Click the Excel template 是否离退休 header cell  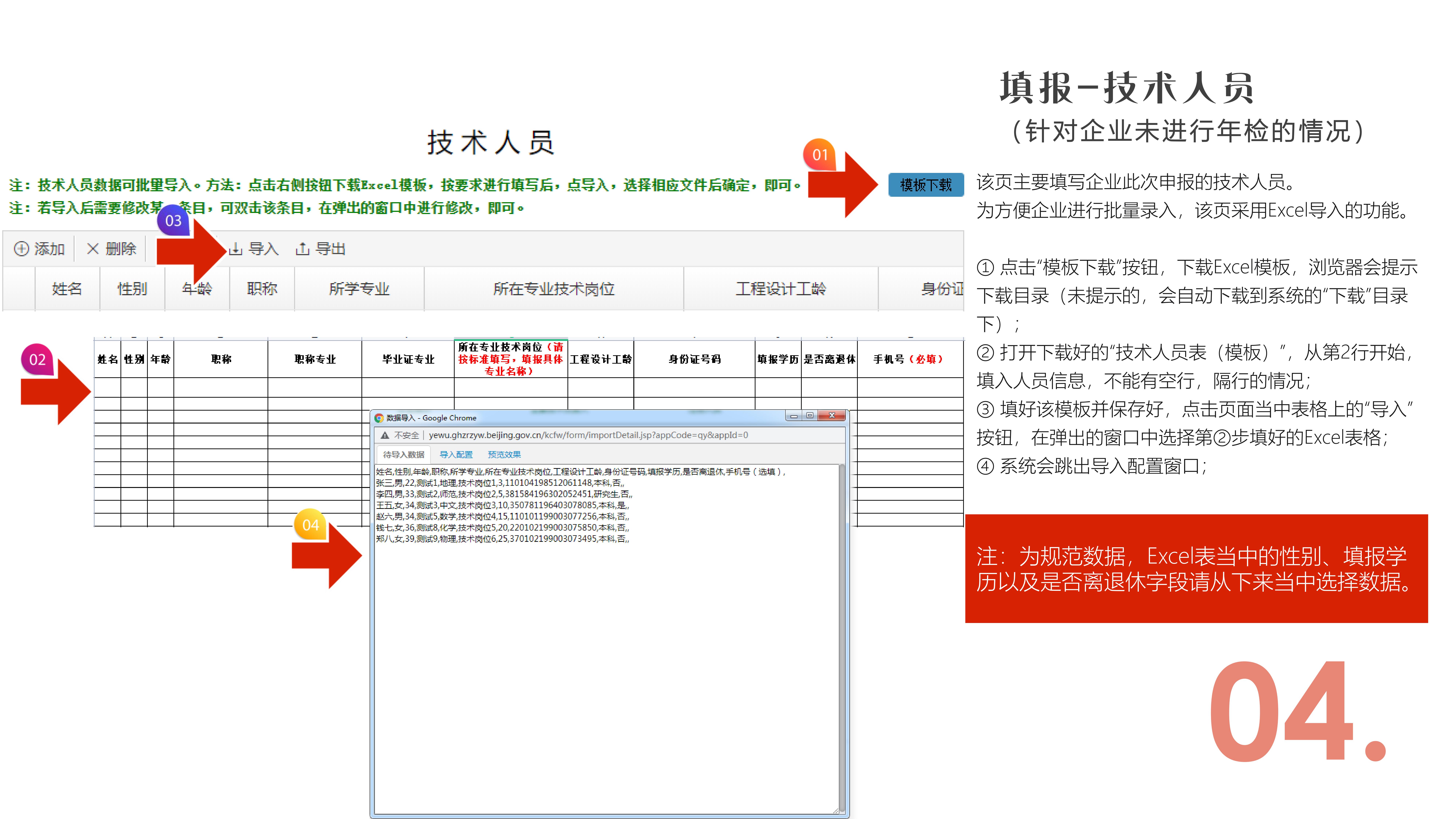(829, 359)
